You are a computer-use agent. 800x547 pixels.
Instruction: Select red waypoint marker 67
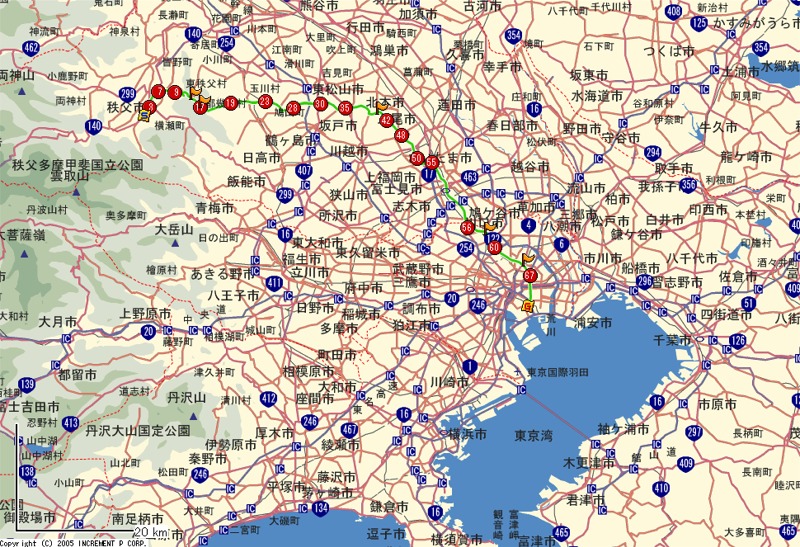pos(530,275)
